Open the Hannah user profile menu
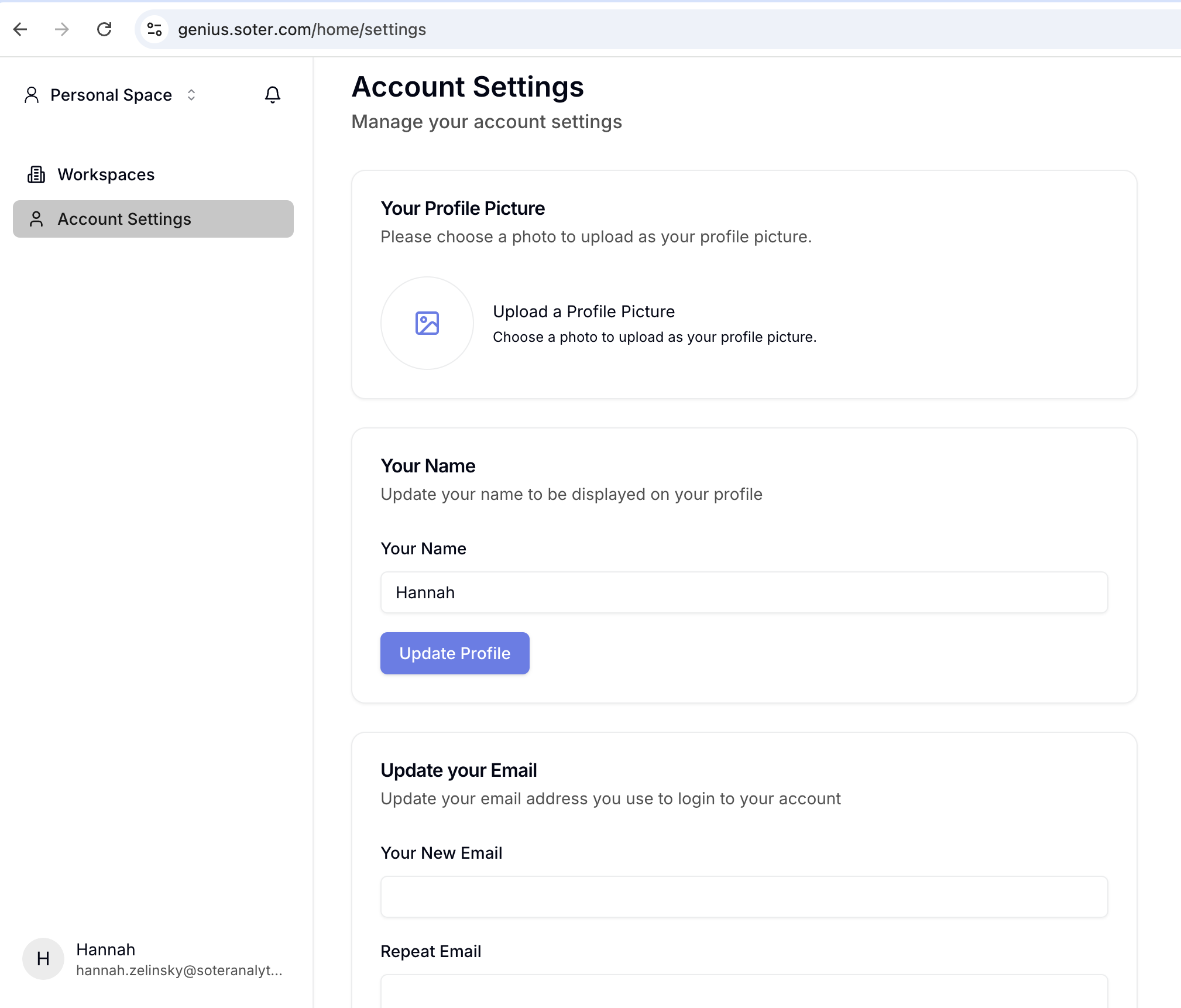Image resolution: width=1181 pixels, height=1008 pixels. pos(153,959)
